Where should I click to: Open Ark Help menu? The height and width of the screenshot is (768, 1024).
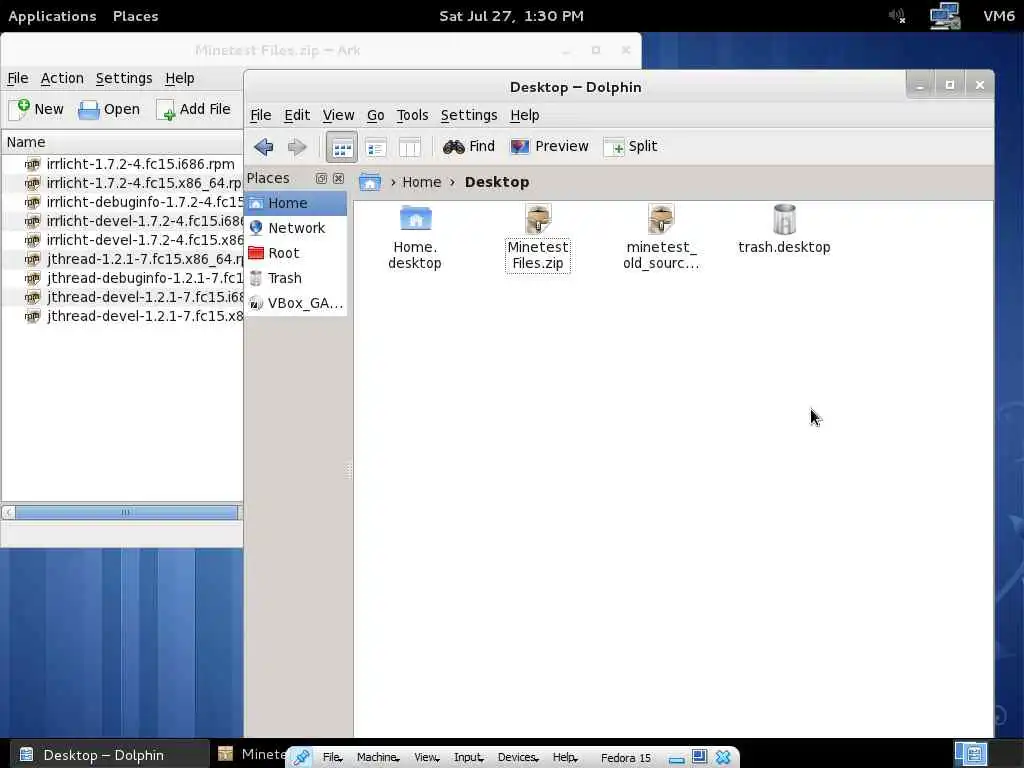click(180, 78)
